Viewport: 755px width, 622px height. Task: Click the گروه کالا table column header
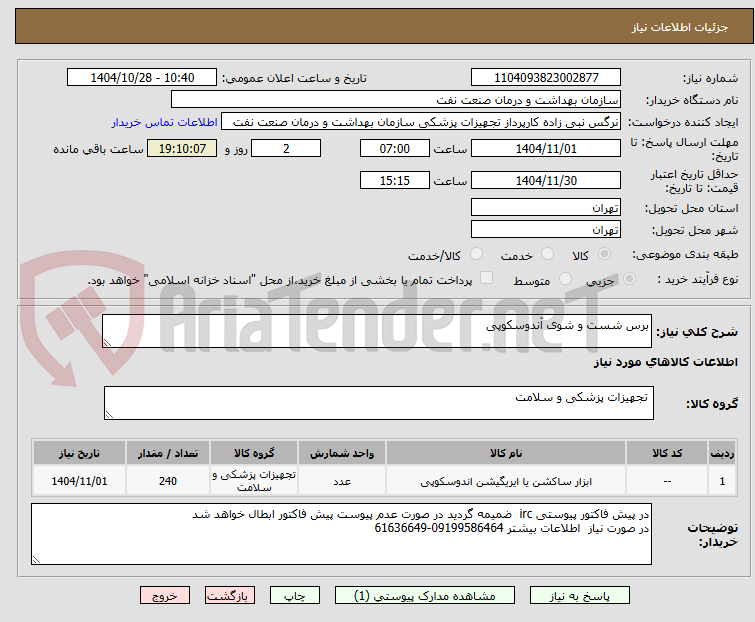[254, 453]
